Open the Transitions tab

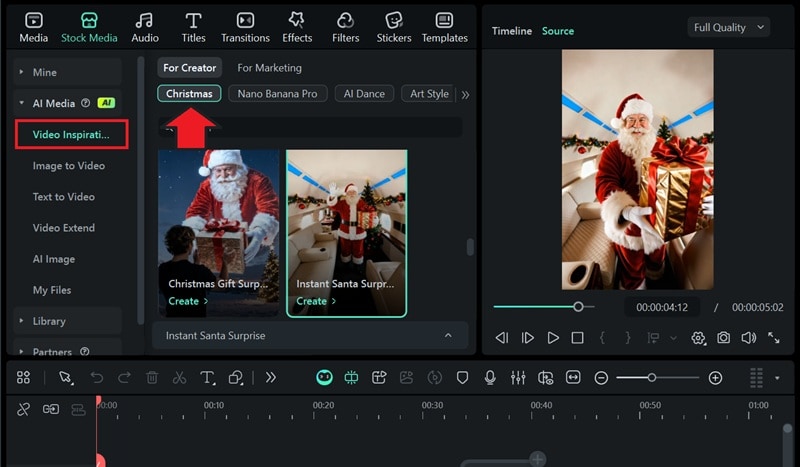[x=245, y=28]
